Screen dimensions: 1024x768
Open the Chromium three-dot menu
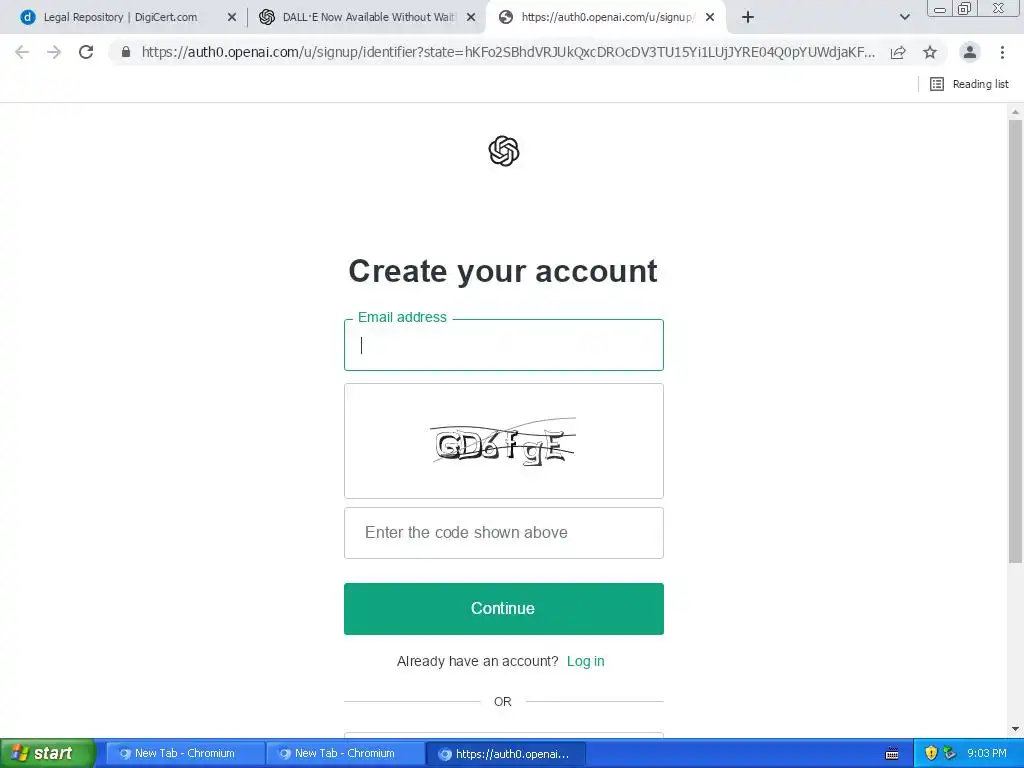pyautogui.click(x=1002, y=52)
